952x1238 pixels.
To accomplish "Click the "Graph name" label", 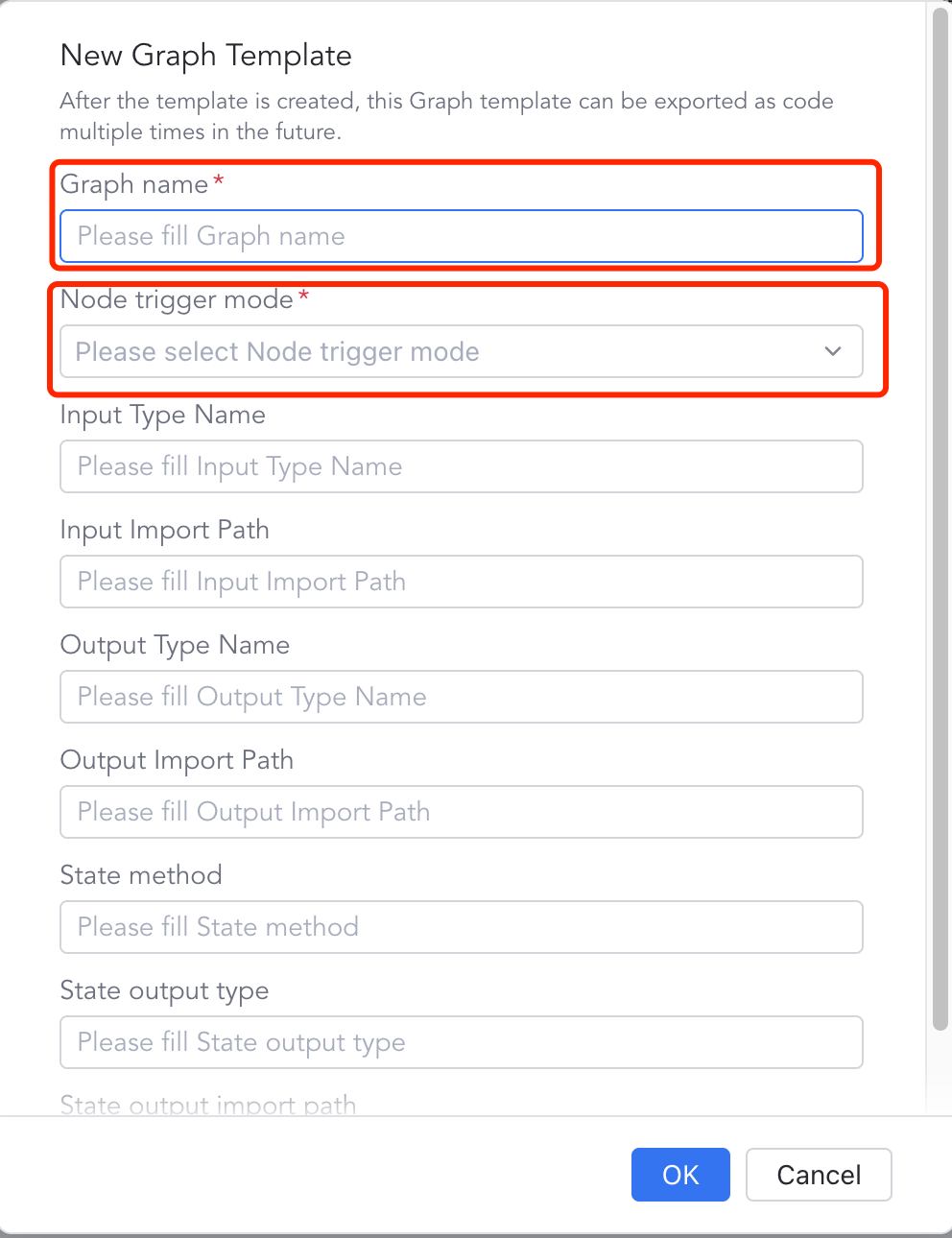I will tap(134, 184).
